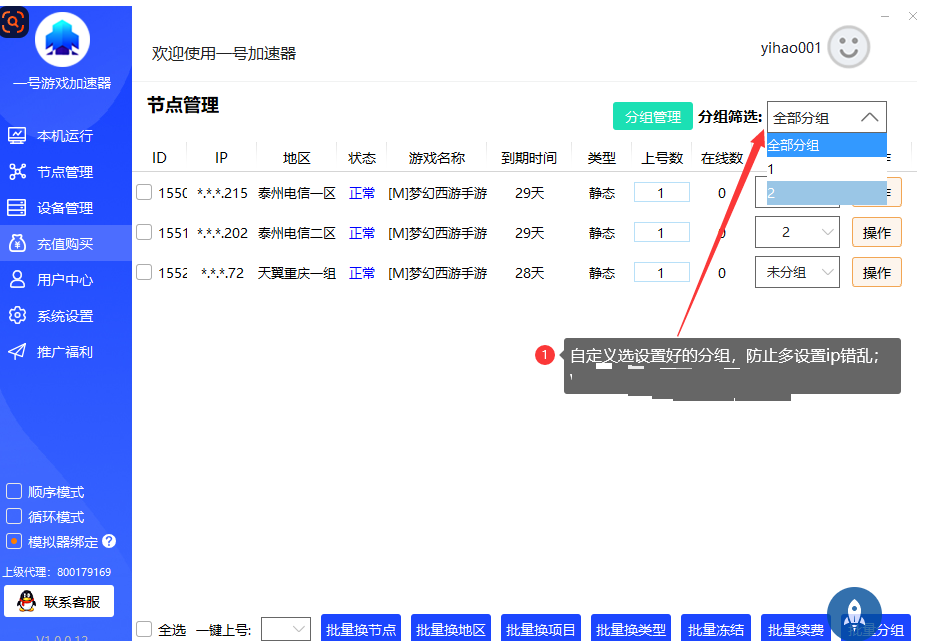Click the 在线数 column header
This screenshot has width=931, height=641.
click(x=722, y=158)
